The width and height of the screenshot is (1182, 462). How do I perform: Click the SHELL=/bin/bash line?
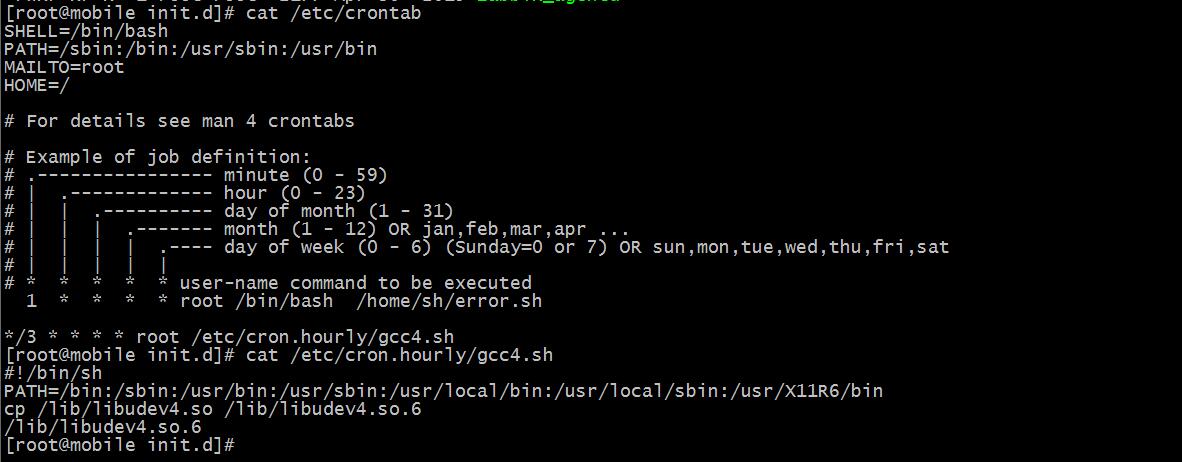coord(86,31)
